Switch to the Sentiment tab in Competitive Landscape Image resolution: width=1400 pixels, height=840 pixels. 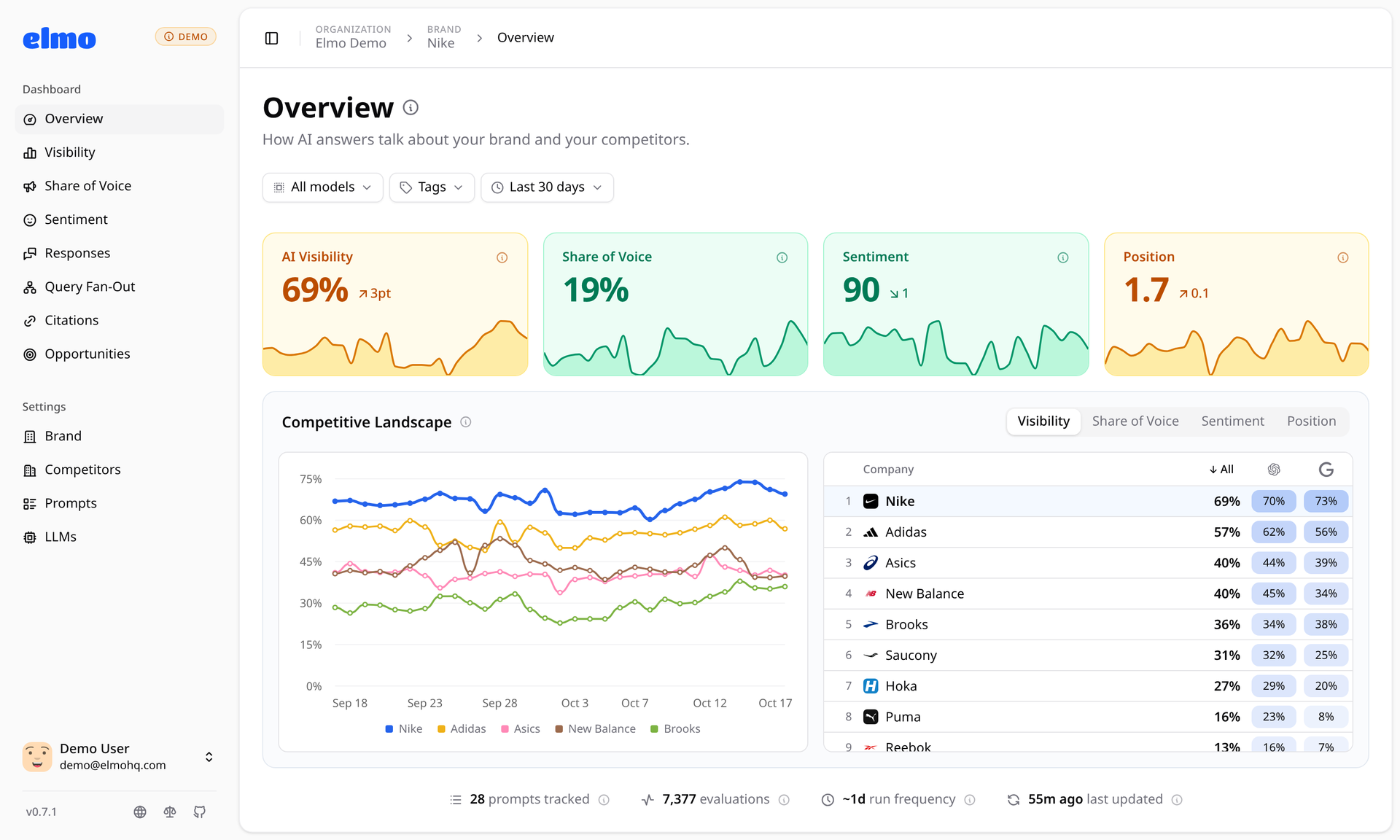click(1232, 421)
